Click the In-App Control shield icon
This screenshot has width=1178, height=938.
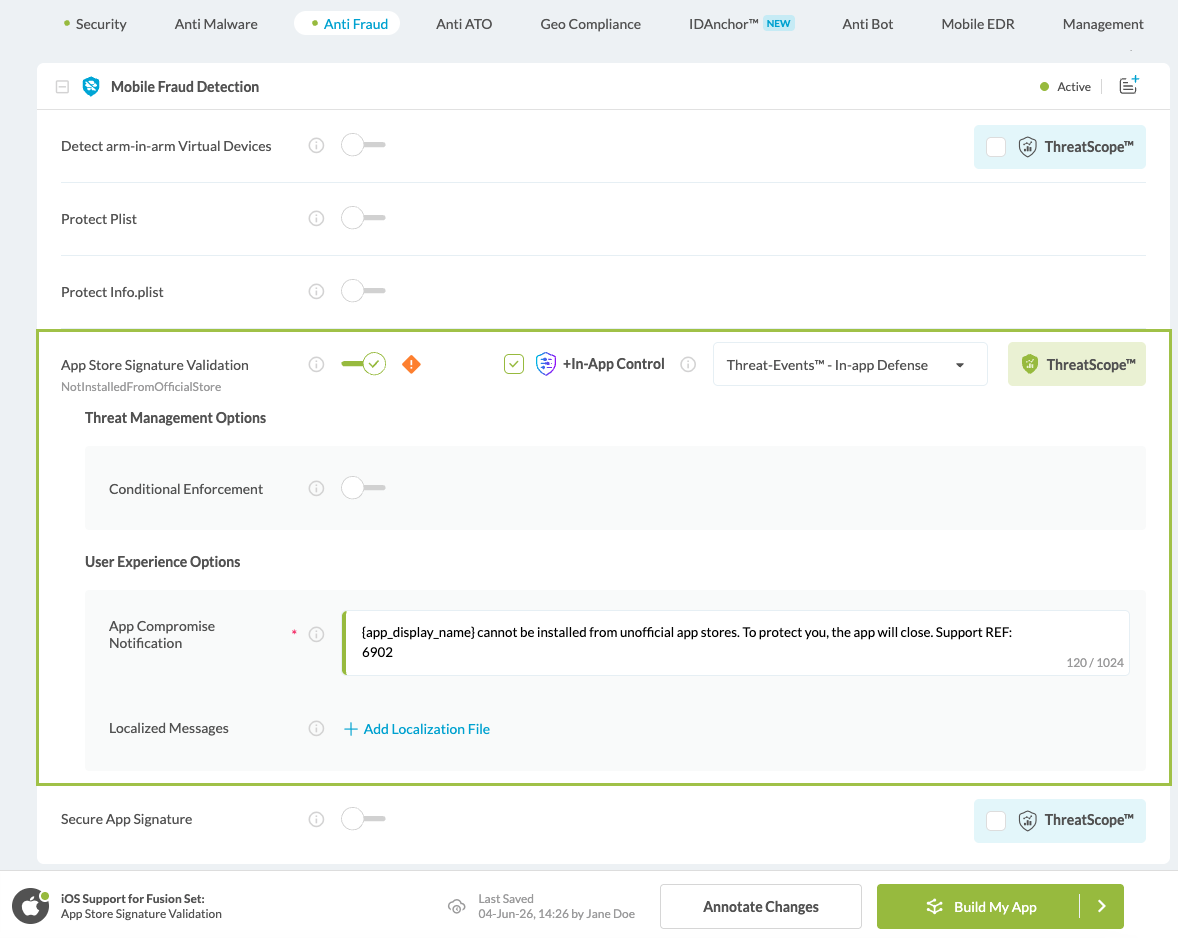point(545,364)
